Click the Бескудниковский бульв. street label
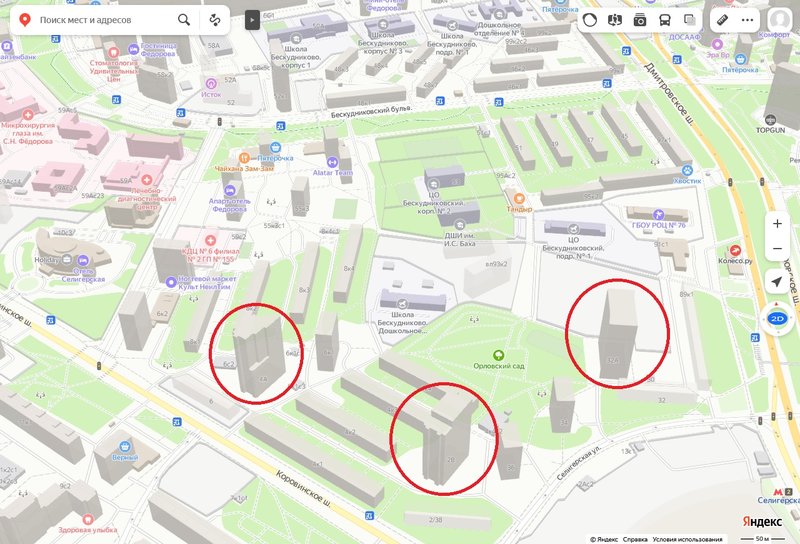800x544 pixels. pyautogui.click(x=370, y=111)
